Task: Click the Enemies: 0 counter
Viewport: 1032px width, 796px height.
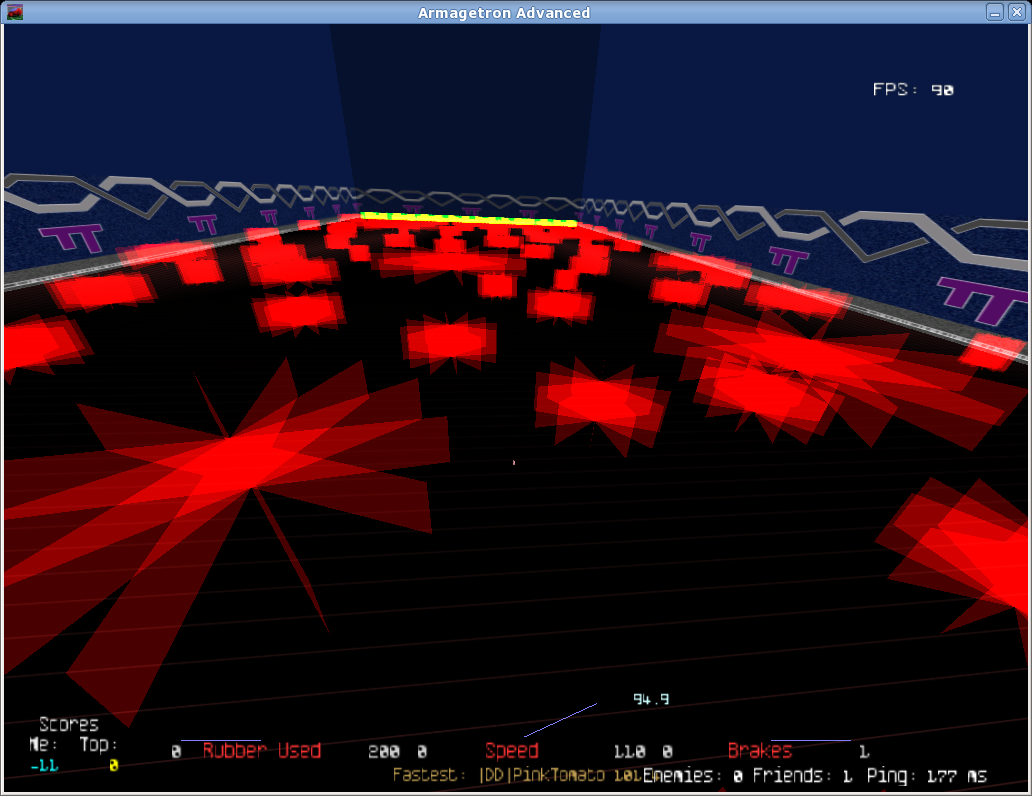Action: (693, 776)
